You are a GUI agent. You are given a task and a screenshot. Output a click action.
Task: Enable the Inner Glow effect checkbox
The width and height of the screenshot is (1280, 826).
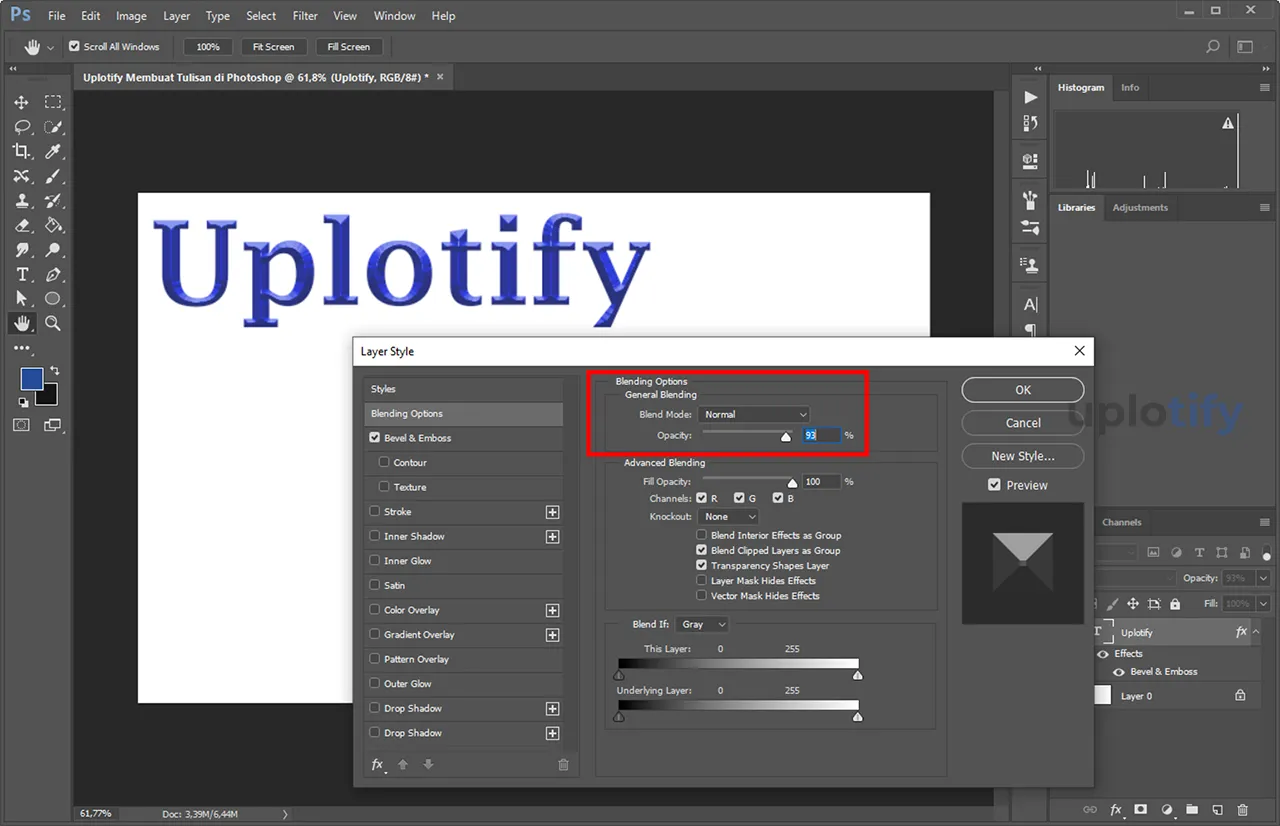(375, 561)
